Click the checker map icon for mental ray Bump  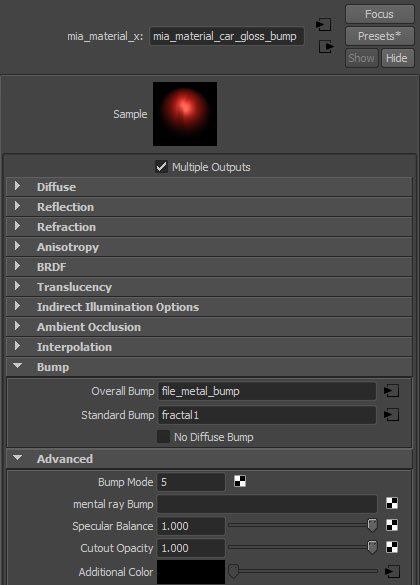(392, 503)
